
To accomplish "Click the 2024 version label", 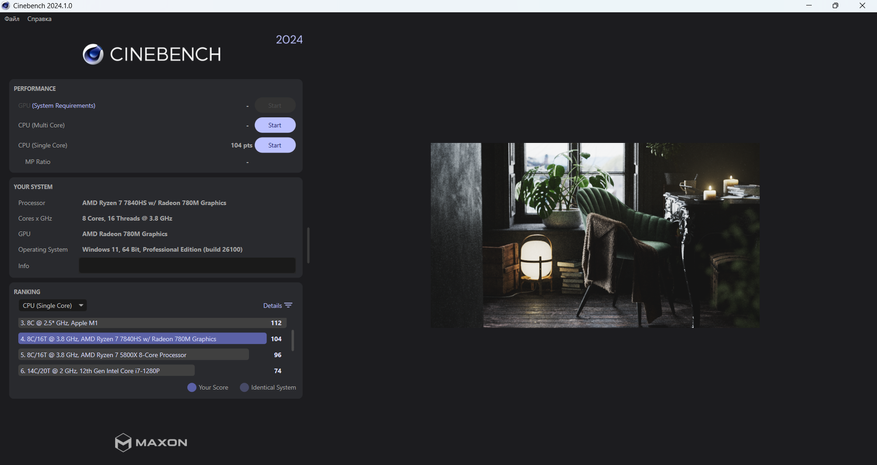I will click(x=289, y=40).
